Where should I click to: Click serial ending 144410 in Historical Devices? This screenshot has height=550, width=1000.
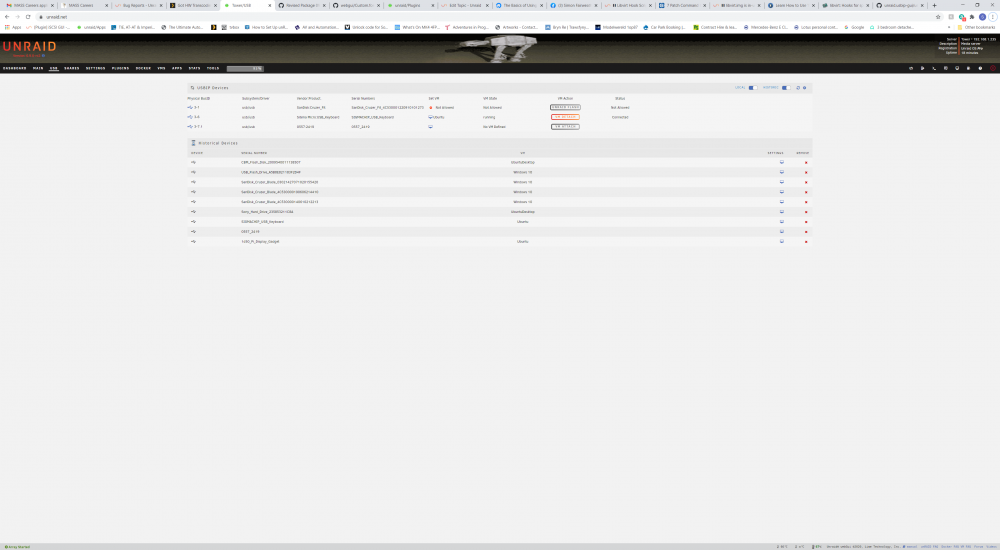tap(279, 192)
